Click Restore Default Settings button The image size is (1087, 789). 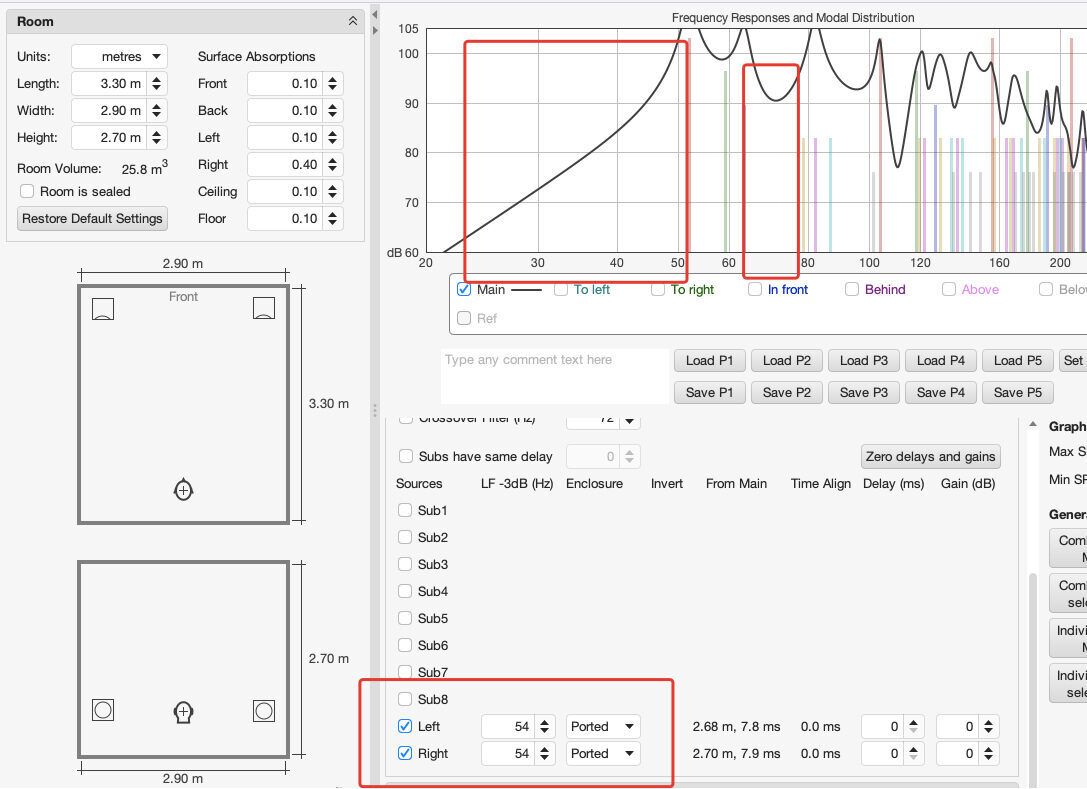(92, 219)
